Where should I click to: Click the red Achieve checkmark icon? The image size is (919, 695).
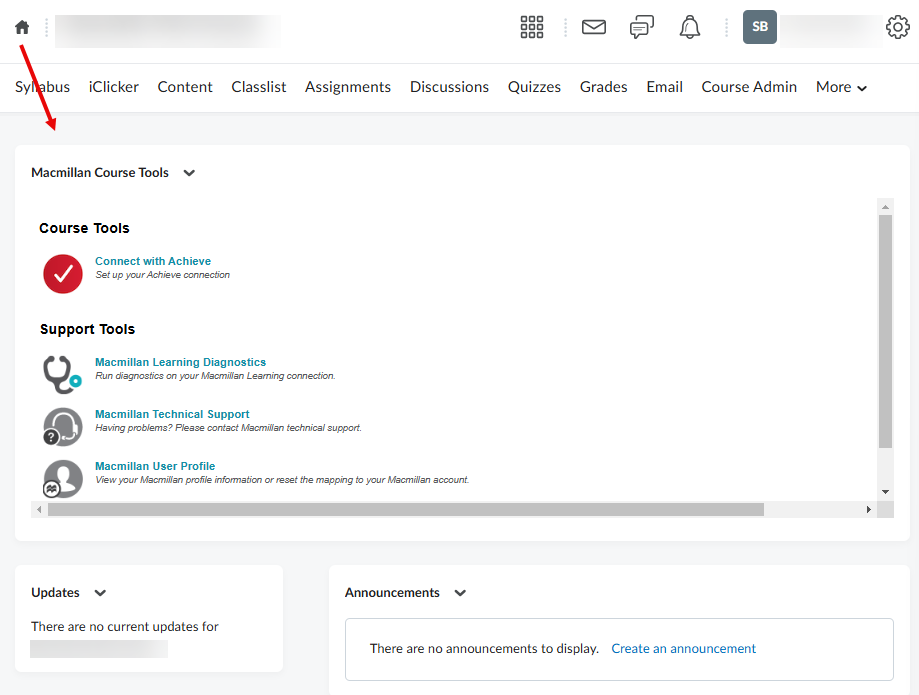pyautogui.click(x=62, y=273)
